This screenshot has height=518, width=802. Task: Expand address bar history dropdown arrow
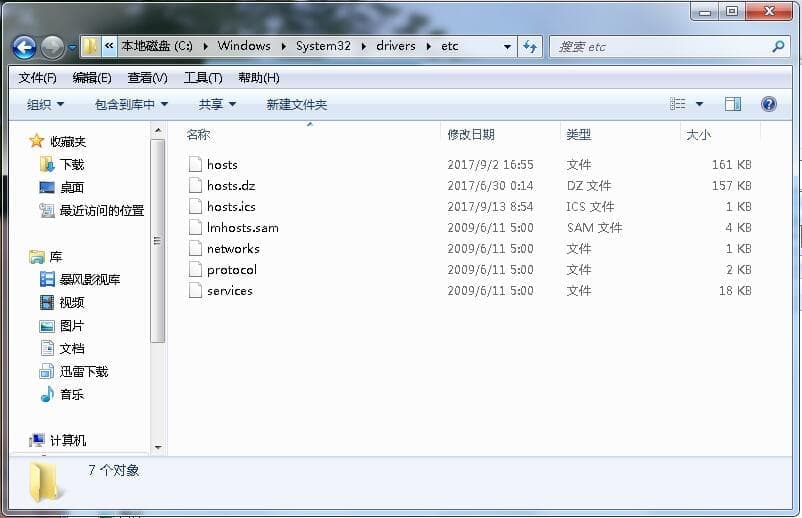click(508, 47)
